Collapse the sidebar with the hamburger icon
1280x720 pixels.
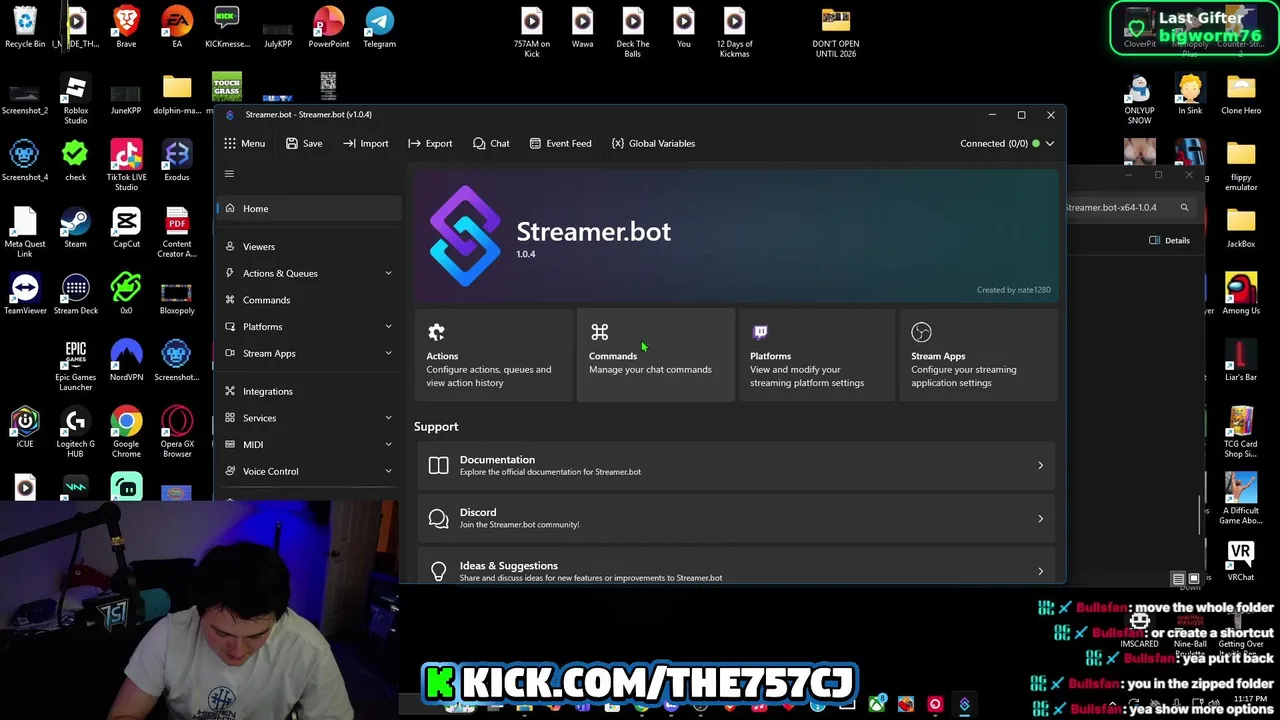[x=229, y=174]
